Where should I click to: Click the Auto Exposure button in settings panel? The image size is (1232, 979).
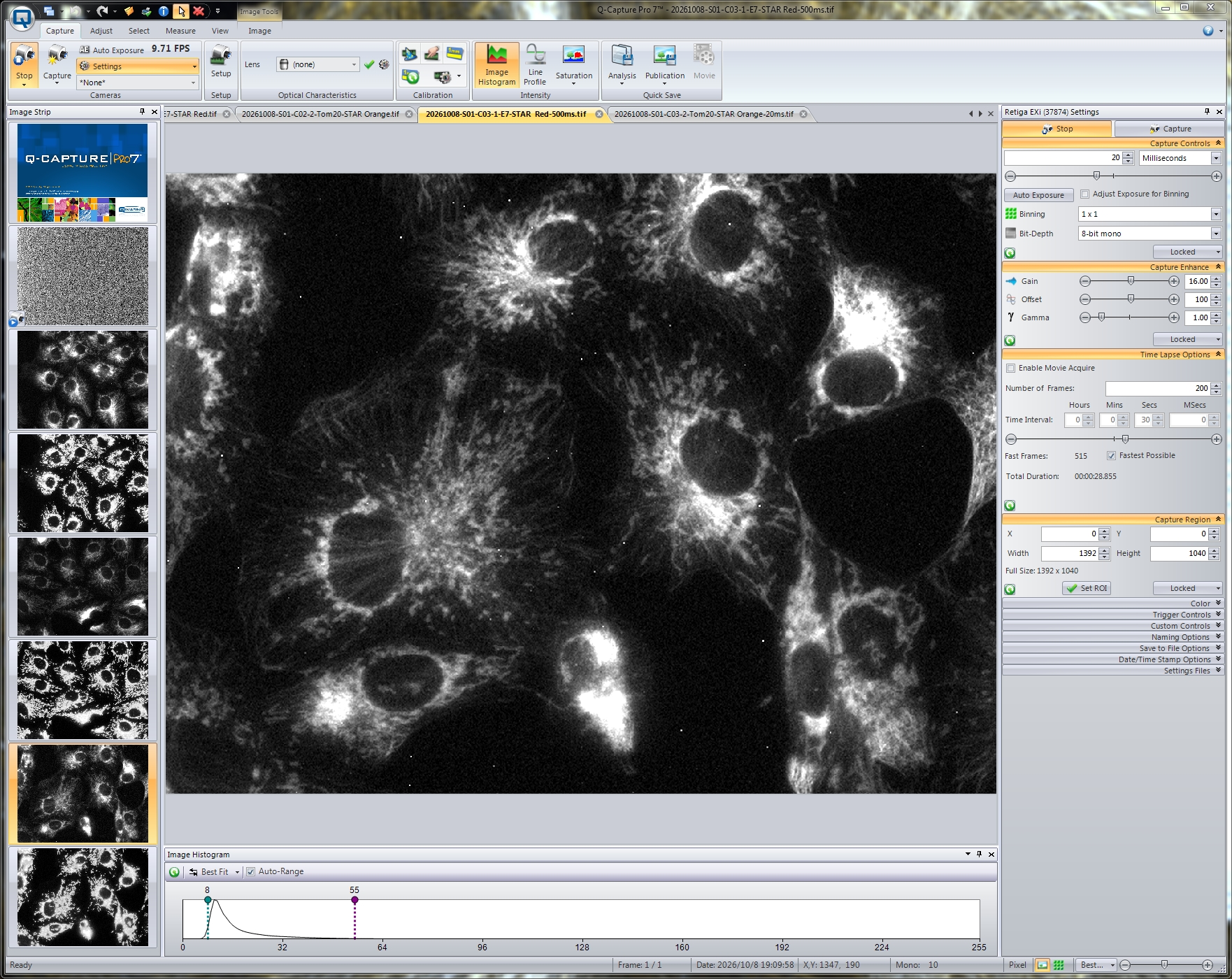pos(1038,195)
